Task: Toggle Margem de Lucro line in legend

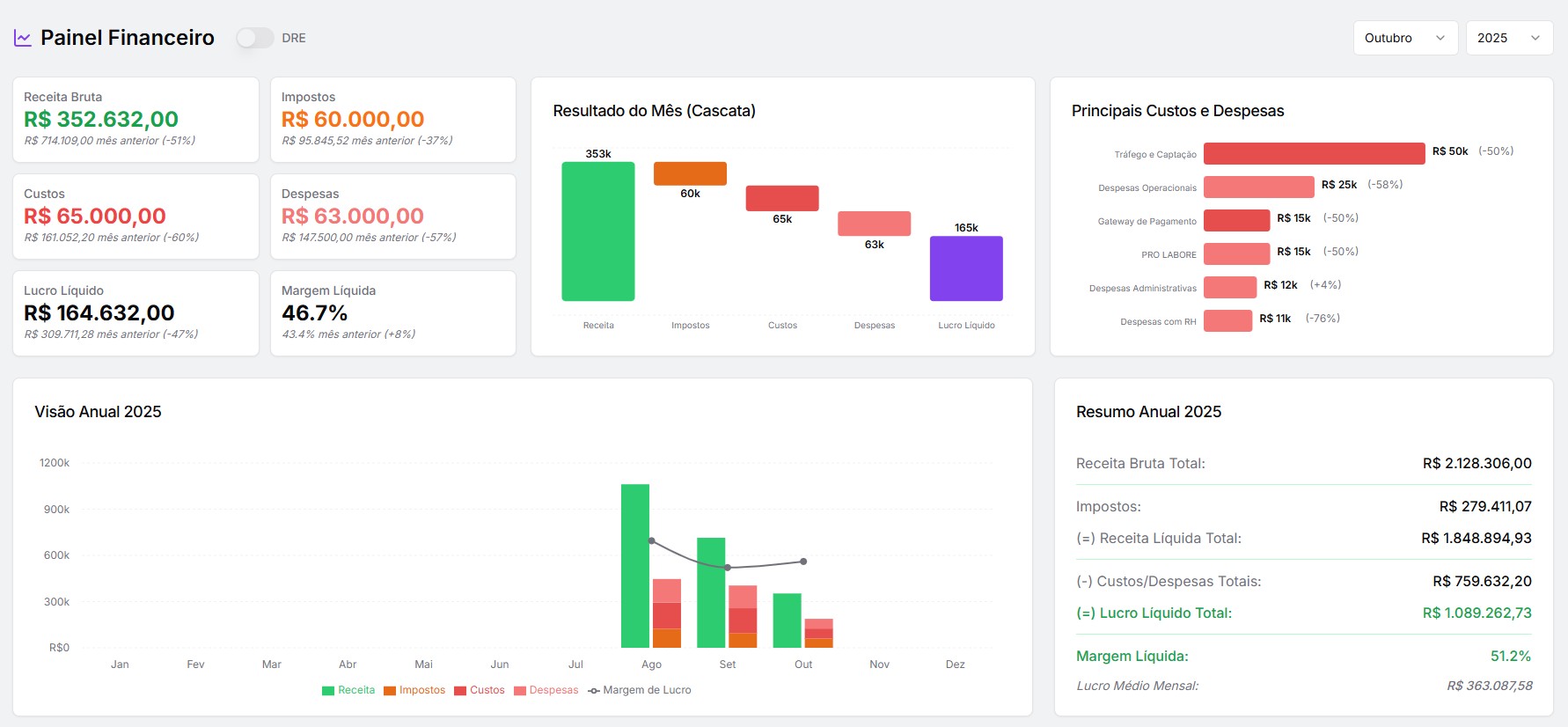Action: (x=640, y=690)
